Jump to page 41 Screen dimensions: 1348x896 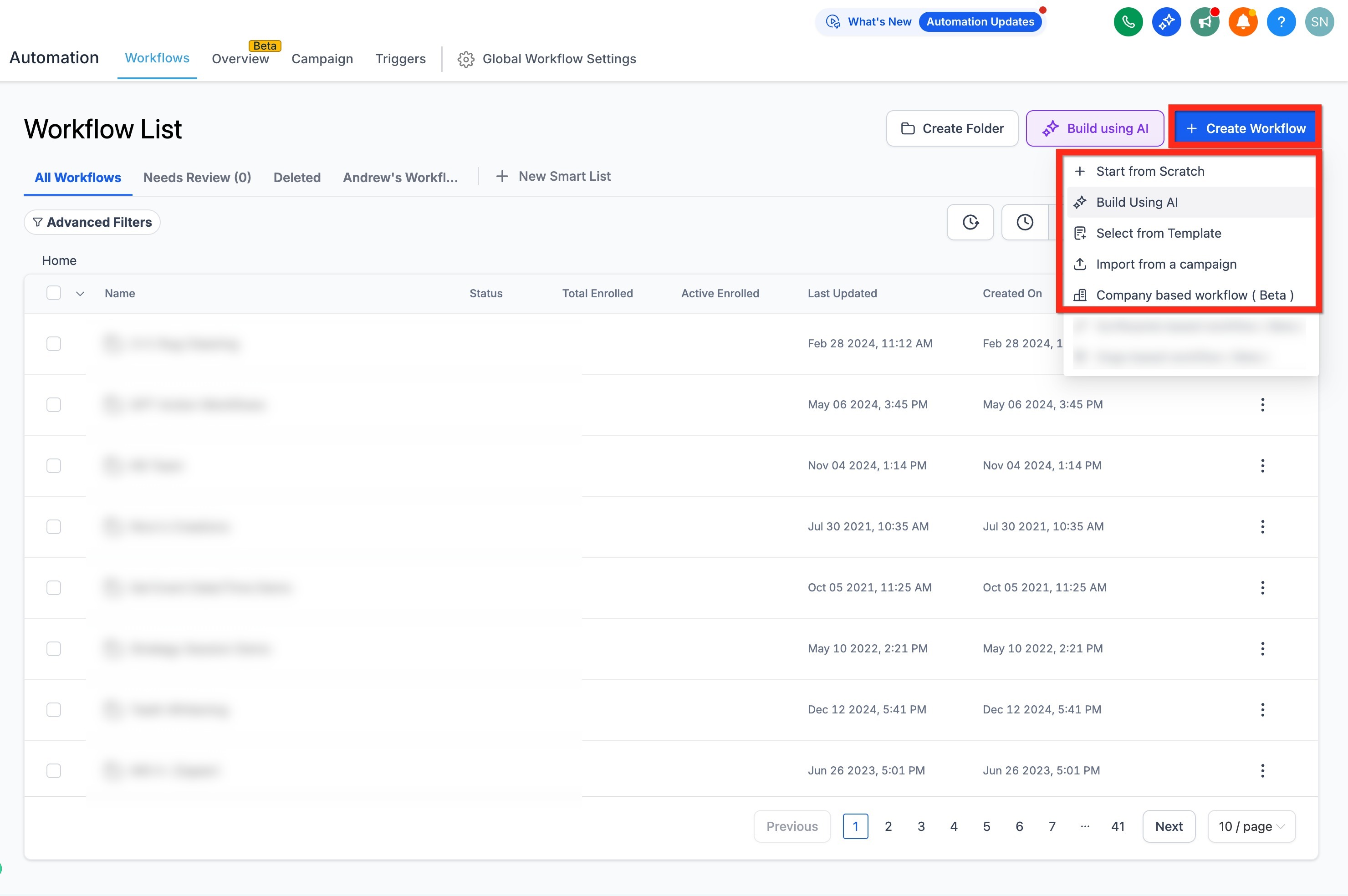pos(1118,826)
